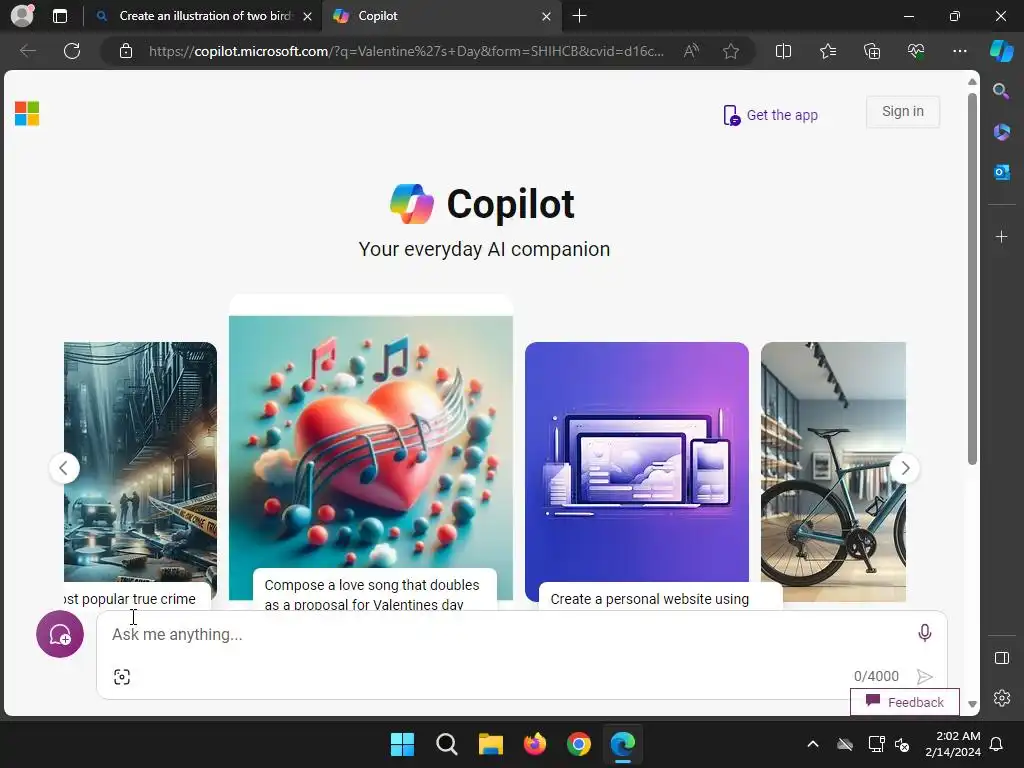Open OneDrive tray icon
This screenshot has width=1024, height=768.
tap(844, 744)
